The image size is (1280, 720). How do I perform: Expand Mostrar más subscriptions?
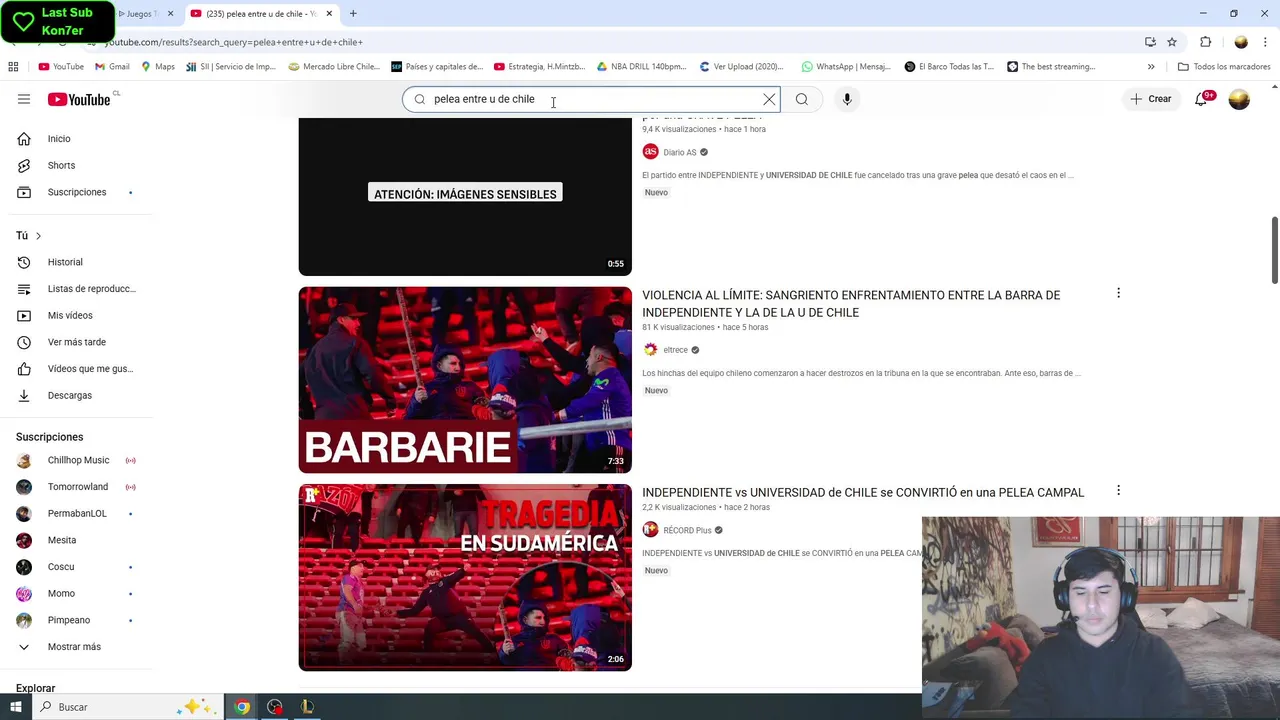click(x=76, y=647)
